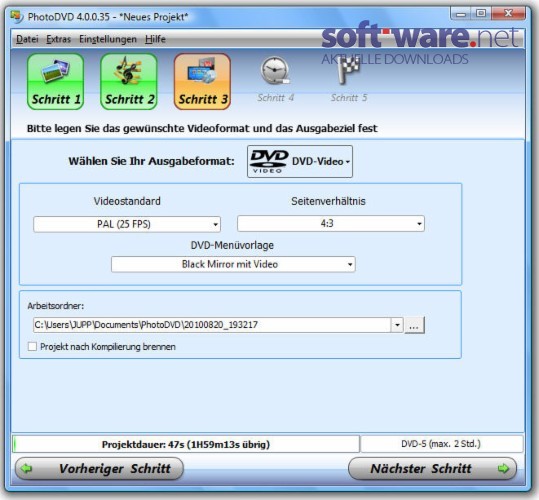Open the Extras menu

tap(58, 39)
